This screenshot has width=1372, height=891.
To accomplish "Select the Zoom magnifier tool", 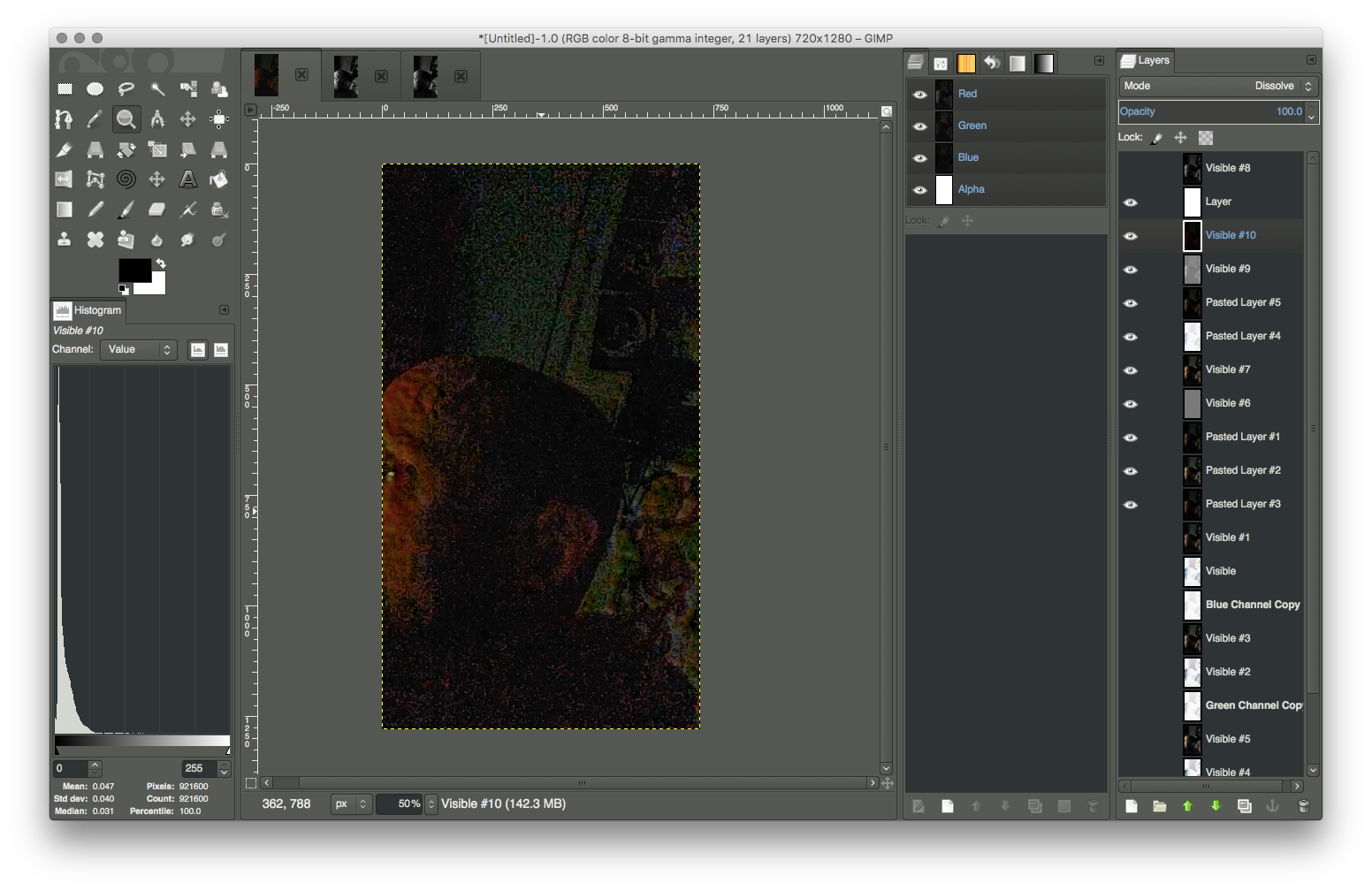I will point(126,118).
